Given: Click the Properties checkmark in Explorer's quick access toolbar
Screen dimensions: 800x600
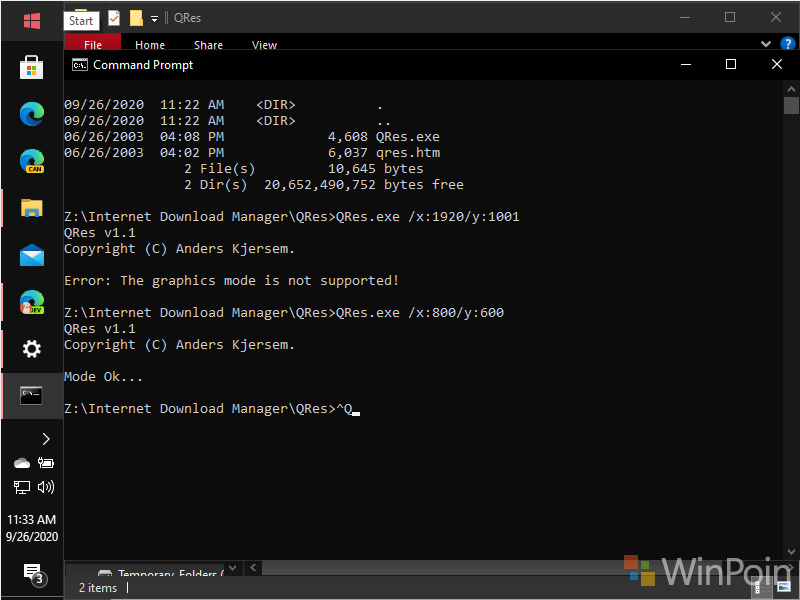Looking at the screenshot, I should pyautogui.click(x=114, y=18).
